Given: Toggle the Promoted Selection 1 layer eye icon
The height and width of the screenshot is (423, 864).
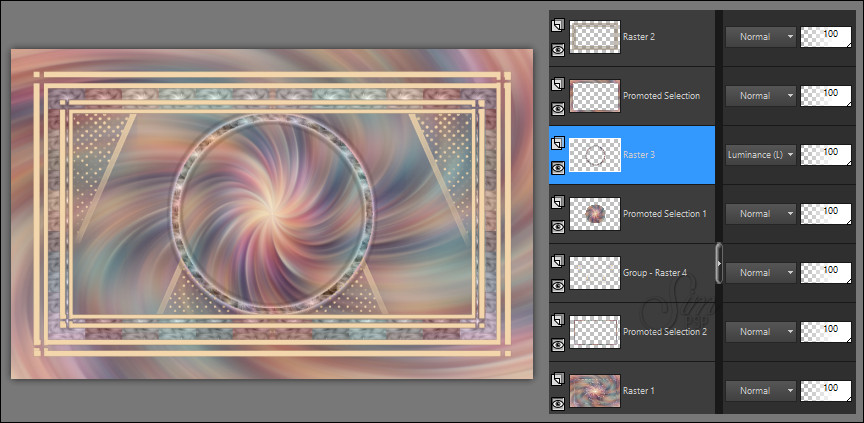Looking at the screenshot, I should tap(558, 226).
